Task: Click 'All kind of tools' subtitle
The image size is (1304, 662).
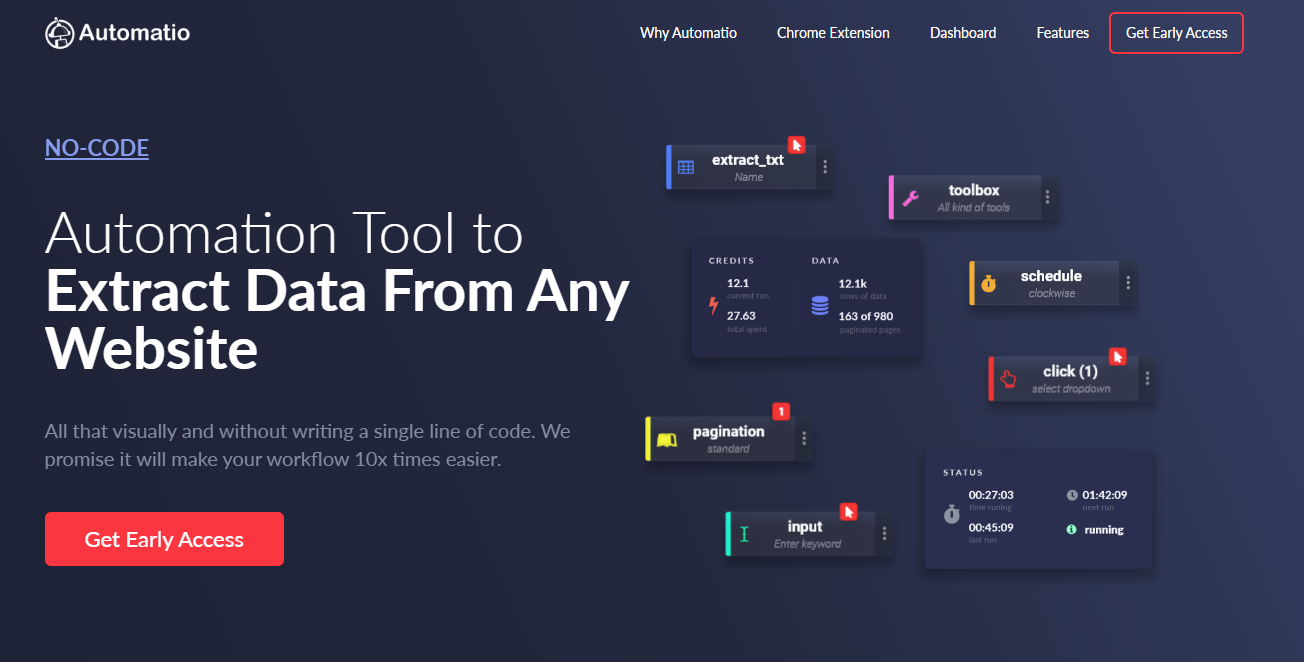Action: [x=974, y=208]
